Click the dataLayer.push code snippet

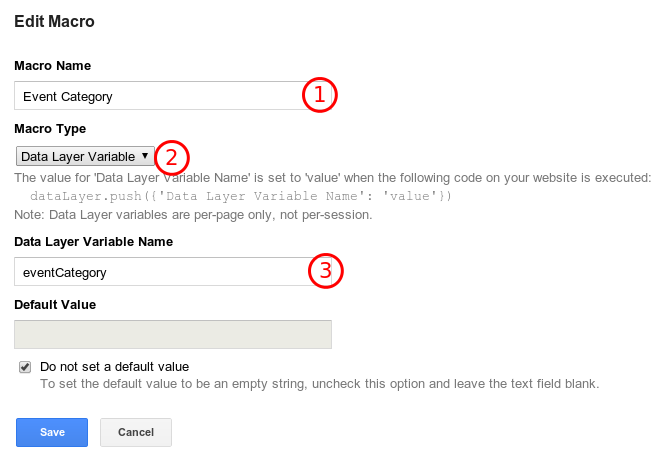(241, 196)
